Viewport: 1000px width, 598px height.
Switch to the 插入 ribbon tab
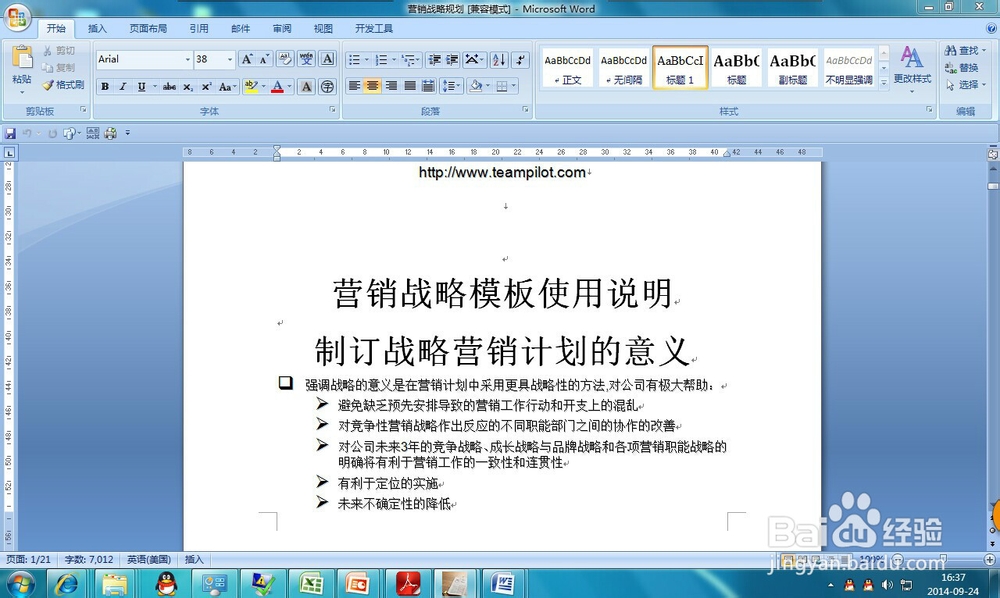click(97, 28)
